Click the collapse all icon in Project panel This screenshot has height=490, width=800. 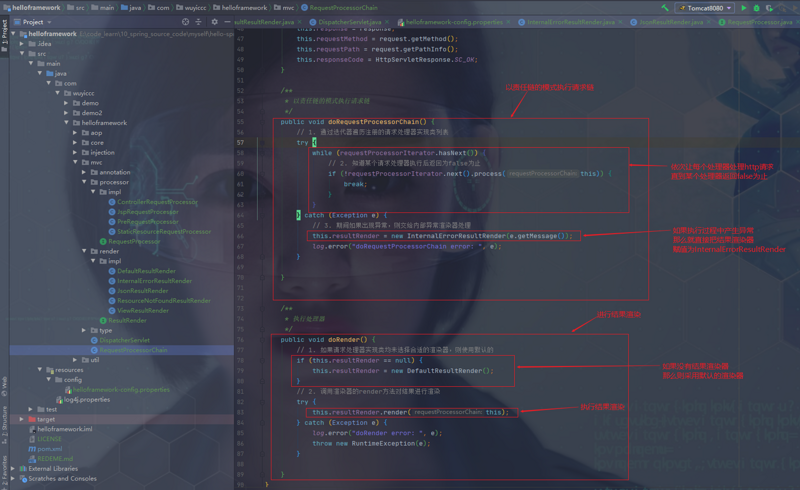[x=197, y=21]
